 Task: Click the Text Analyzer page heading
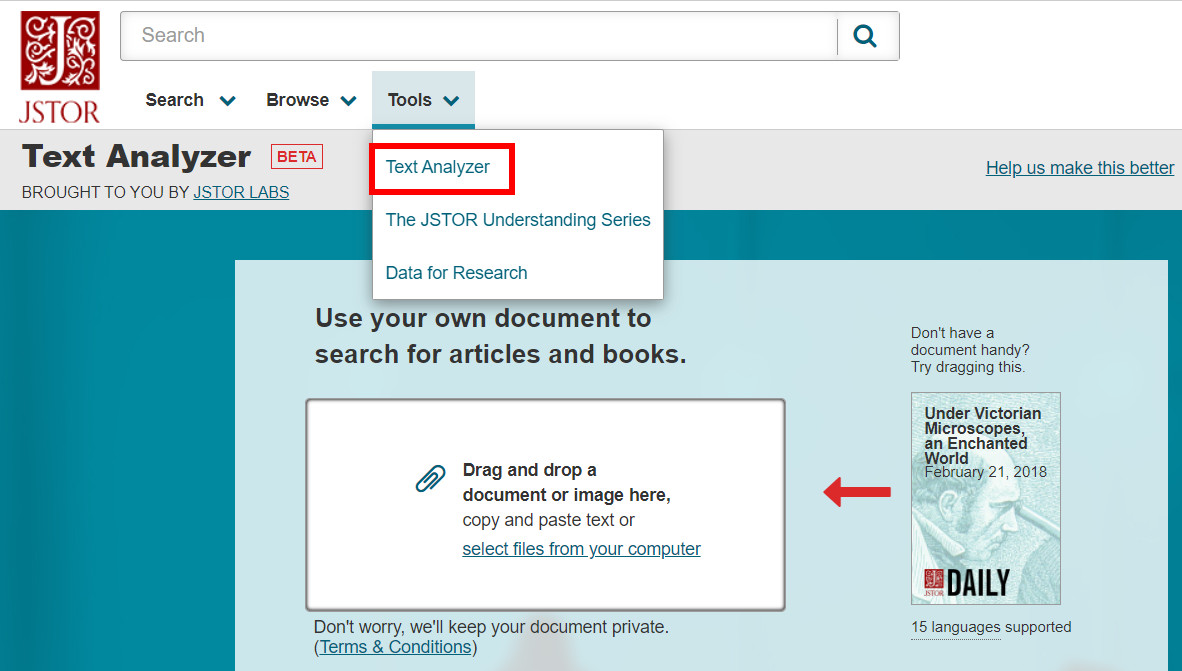pyautogui.click(x=136, y=156)
